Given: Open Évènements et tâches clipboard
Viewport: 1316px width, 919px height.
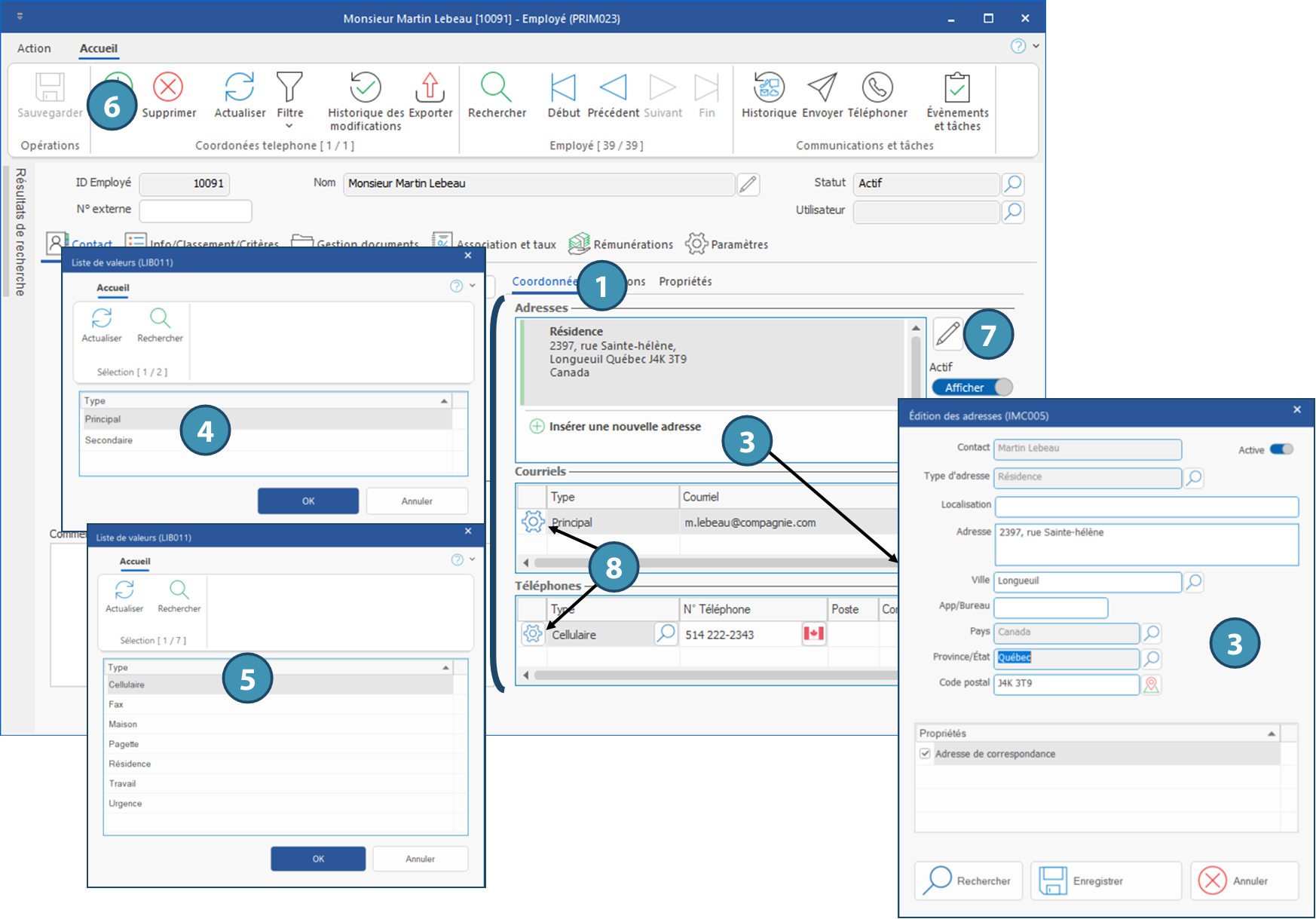Looking at the screenshot, I should pyautogui.click(x=957, y=87).
